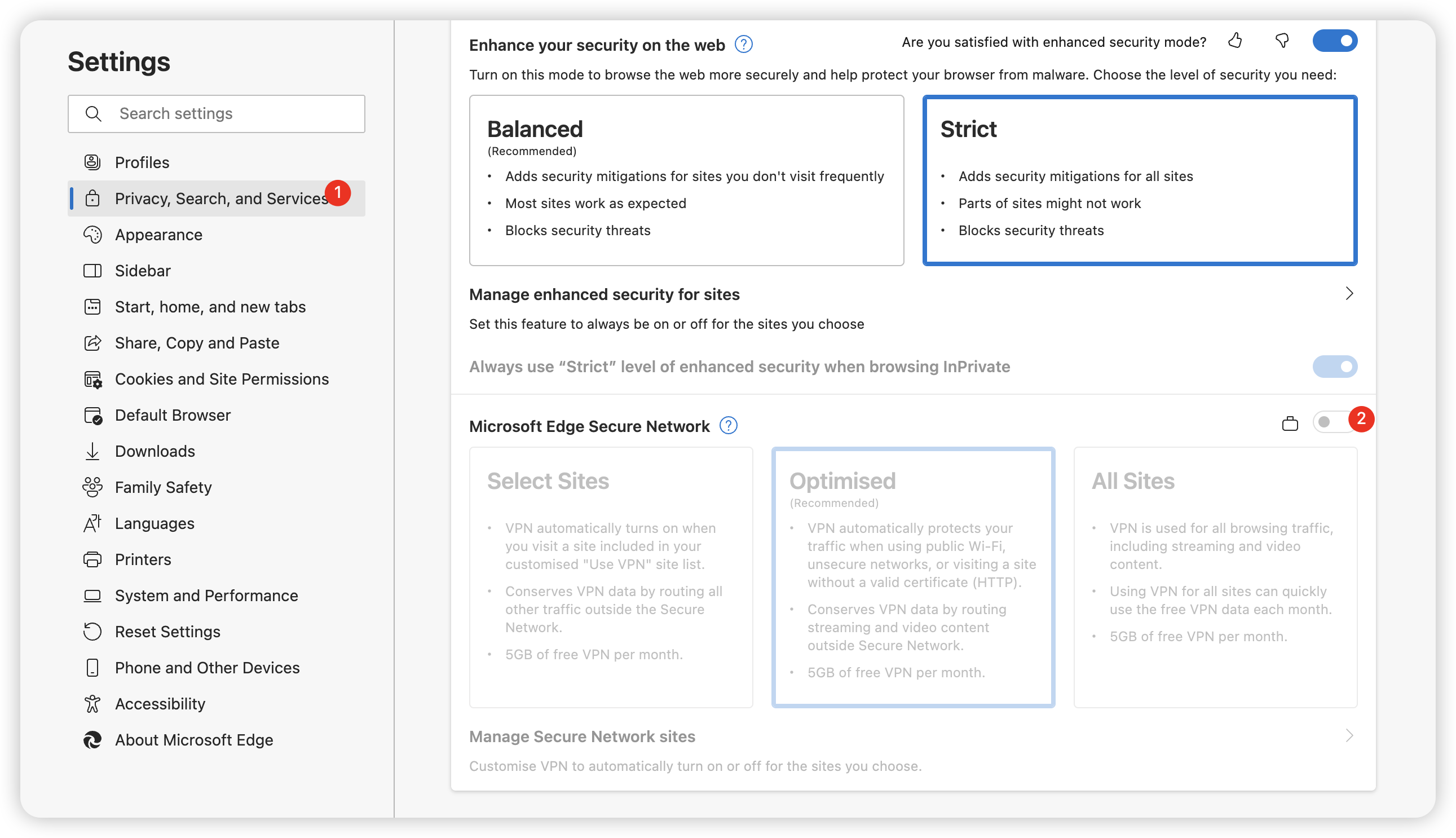Open Default Browser settings
Viewport: 1456px width, 838px height.
pyautogui.click(x=217, y=416)
